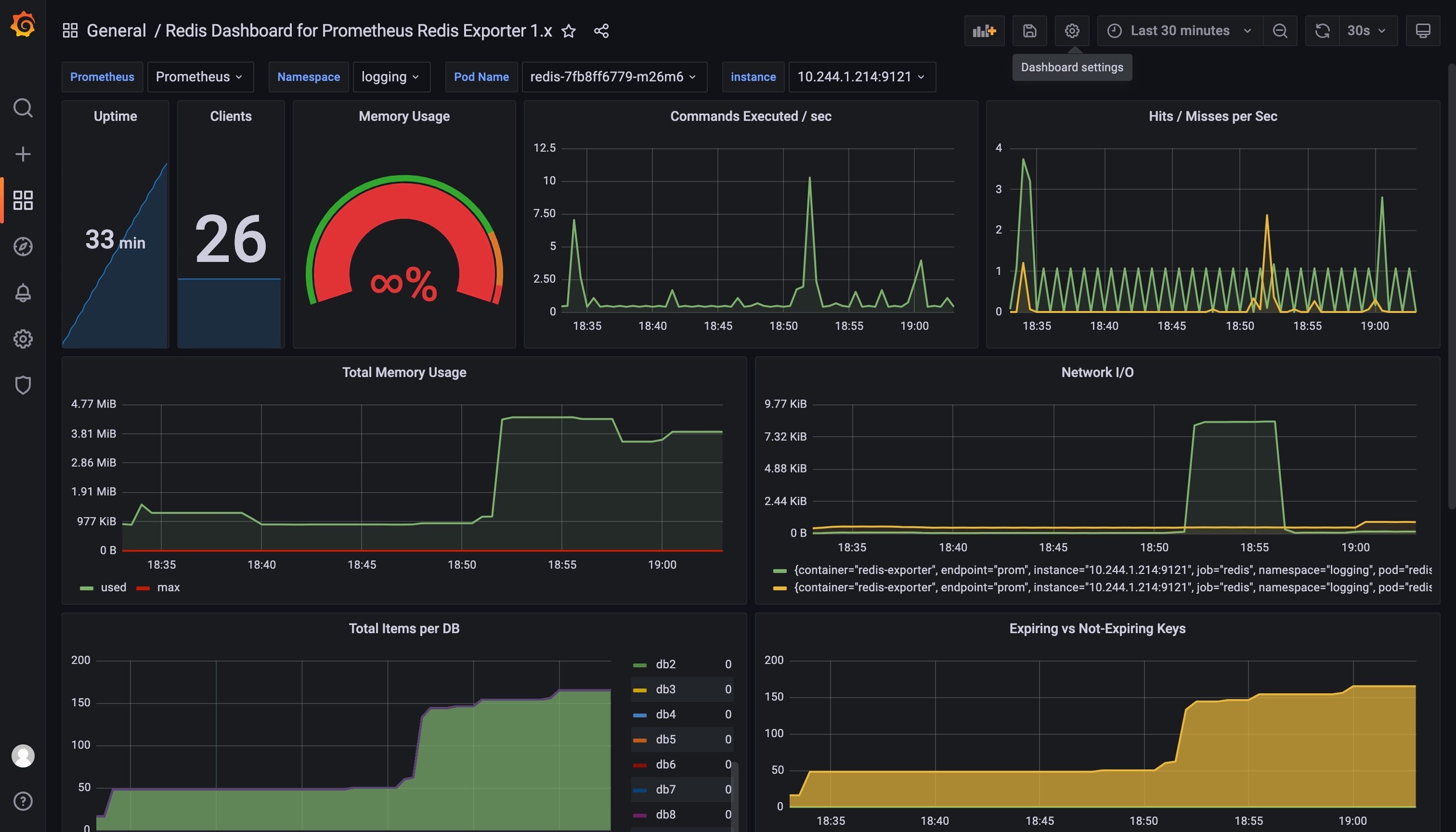Screen dimensions: 1456x832
Task: Open the Grafana home logo
Action: point(23,25)
